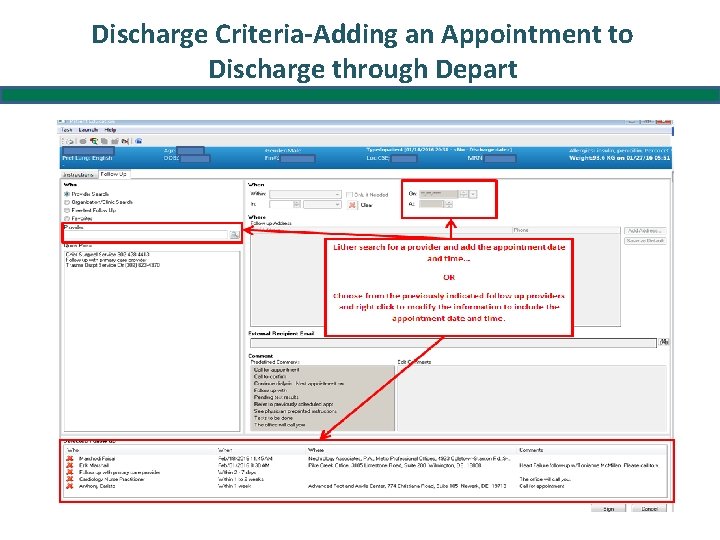Click the Save as Default button
This screenshot has width=720, height=540.
(x=645, y=241)
